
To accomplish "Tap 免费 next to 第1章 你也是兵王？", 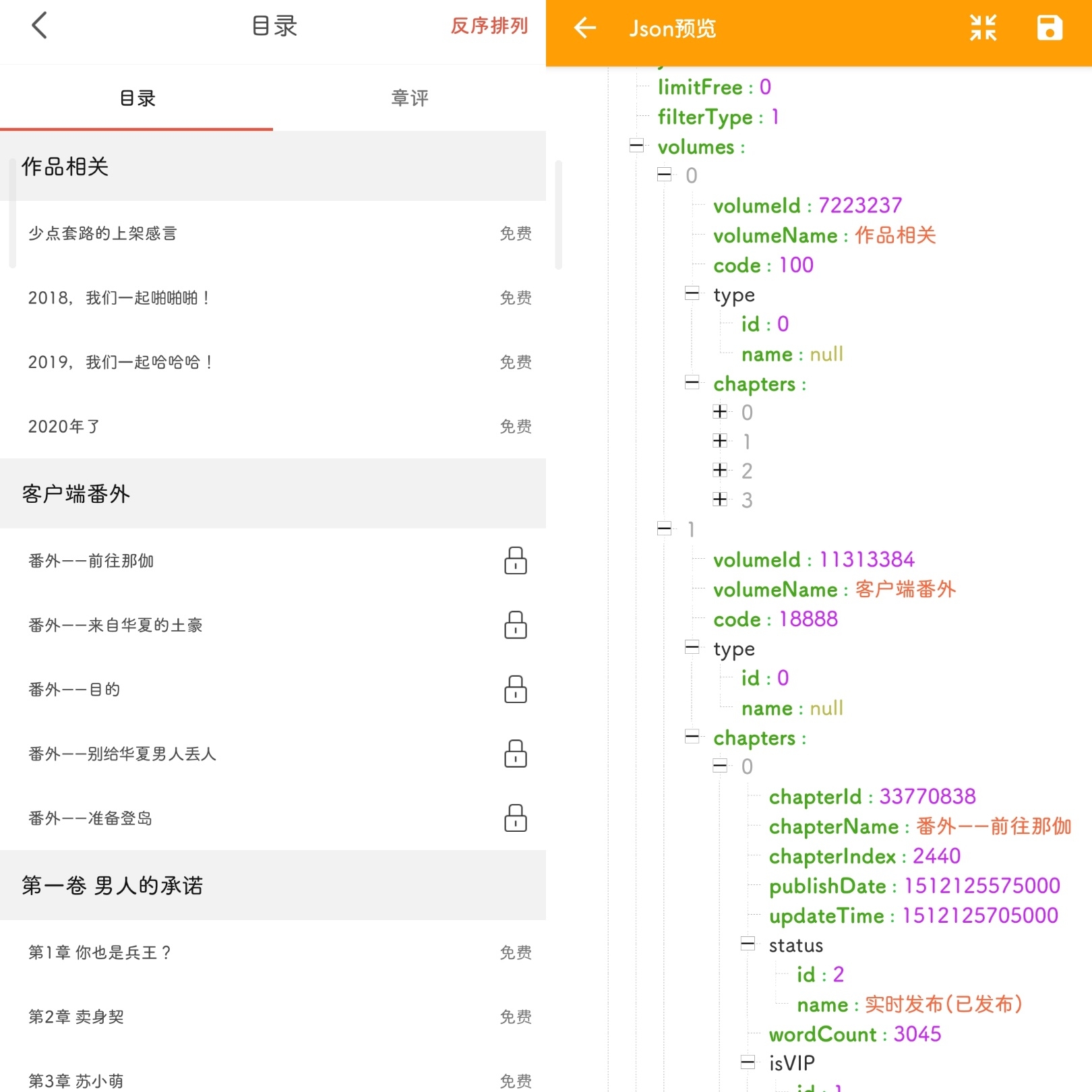I will pyautogui.click(x=516, y=952).
